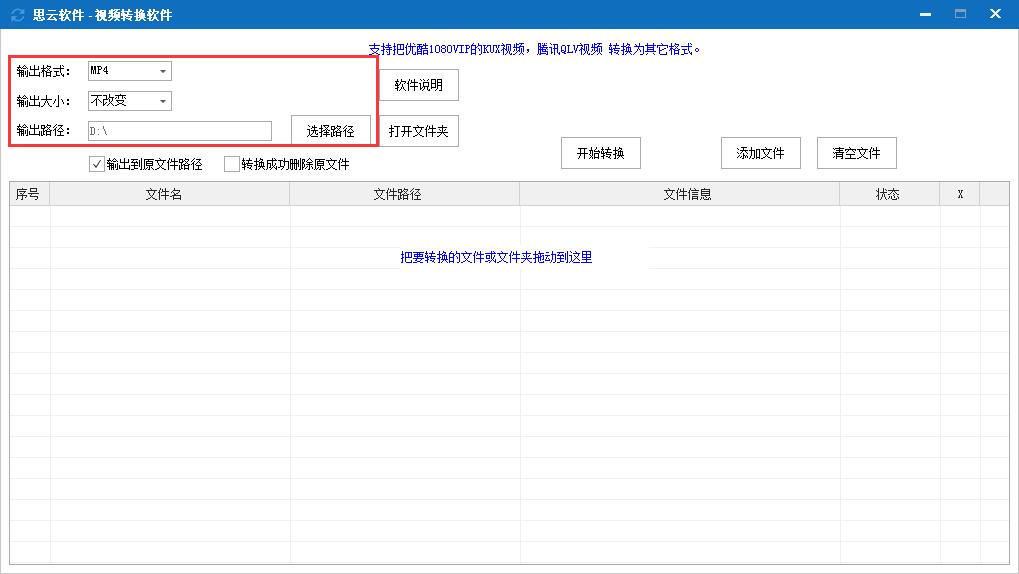Click the 输出路径 D:\ input field

(x=179, y=131)
